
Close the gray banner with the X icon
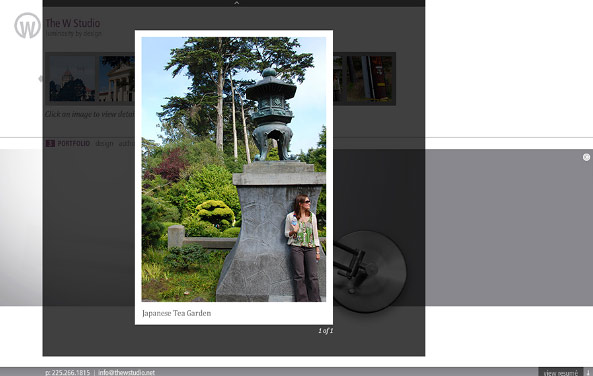(x=586, y=157)
